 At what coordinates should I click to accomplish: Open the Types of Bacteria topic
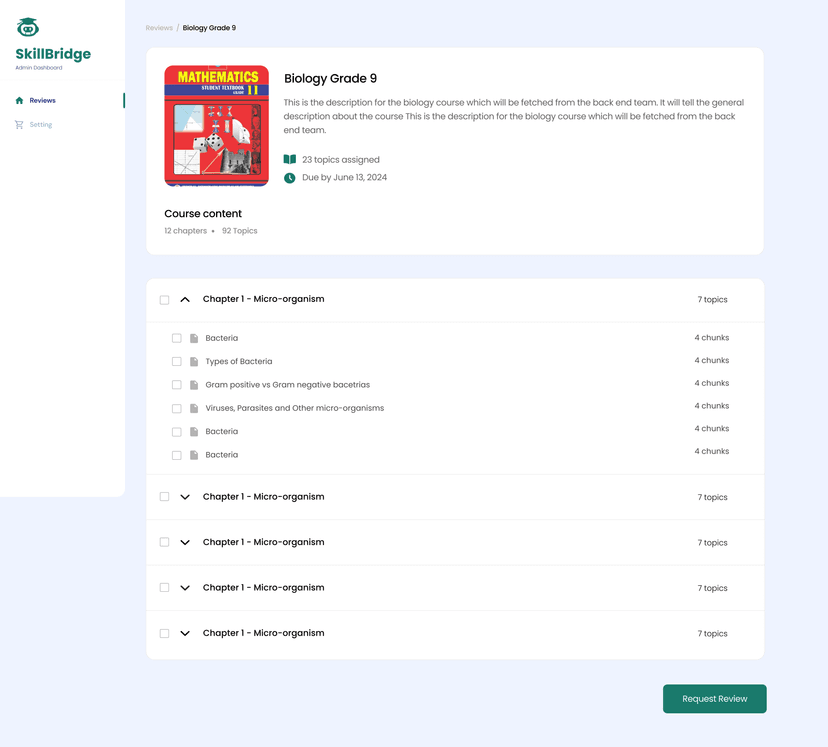239,362
